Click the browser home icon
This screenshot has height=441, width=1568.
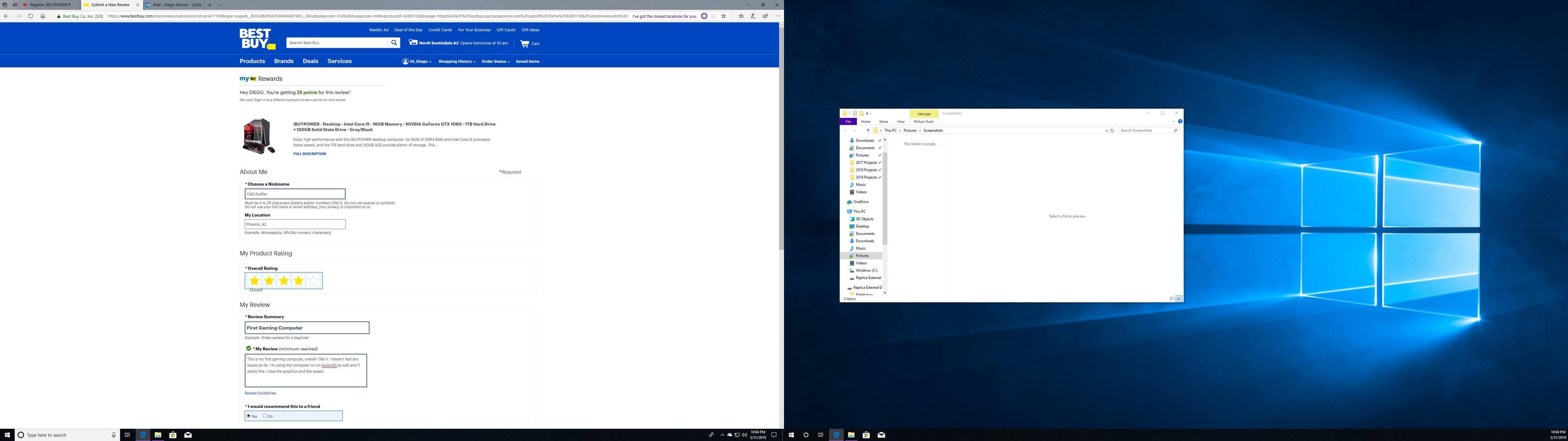(42, 16)
